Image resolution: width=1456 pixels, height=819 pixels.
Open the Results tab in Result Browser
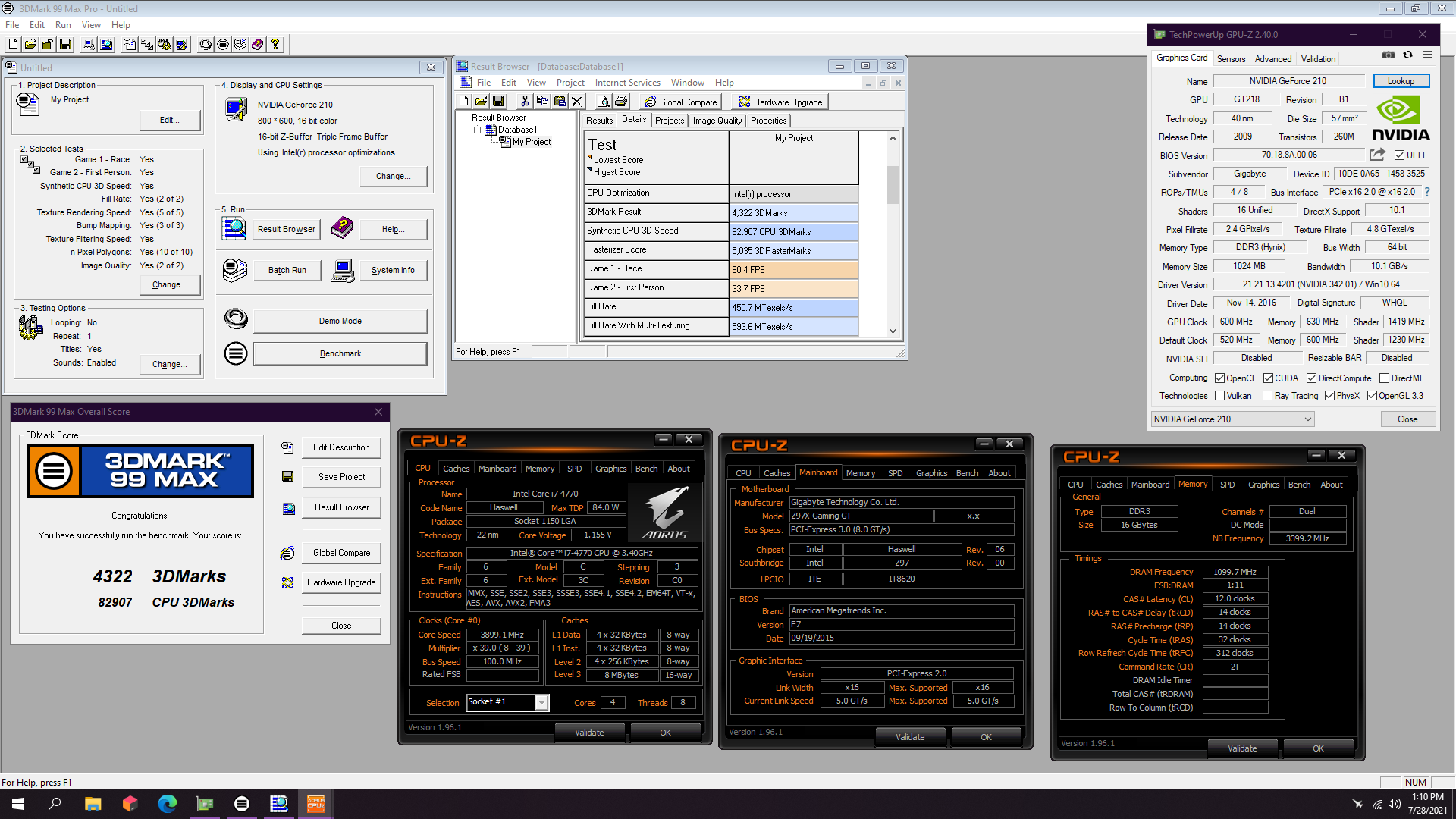599,121
